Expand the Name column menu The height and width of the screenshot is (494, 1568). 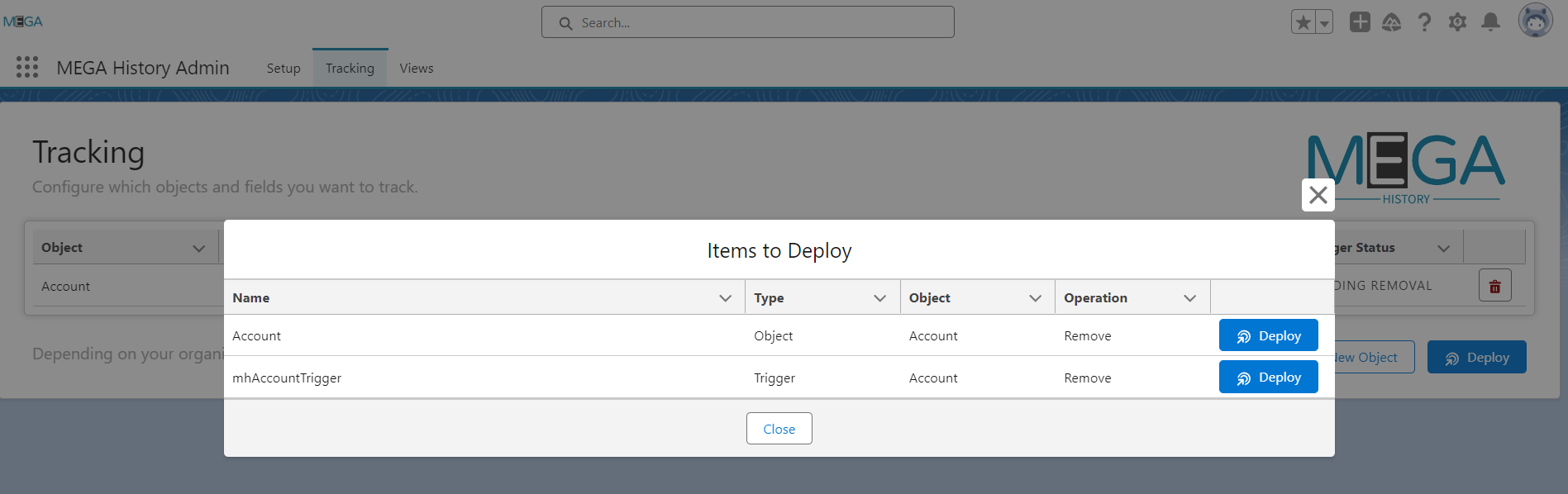click(725, 298)
